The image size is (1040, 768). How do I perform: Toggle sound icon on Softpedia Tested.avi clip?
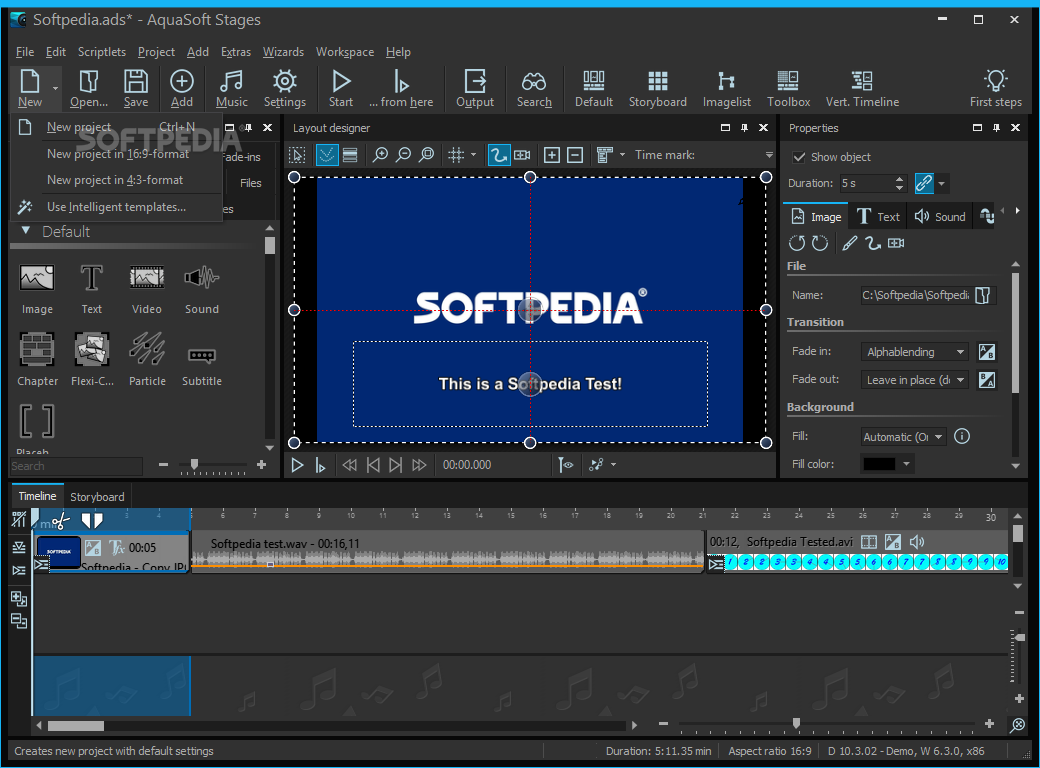coord(917,542)
